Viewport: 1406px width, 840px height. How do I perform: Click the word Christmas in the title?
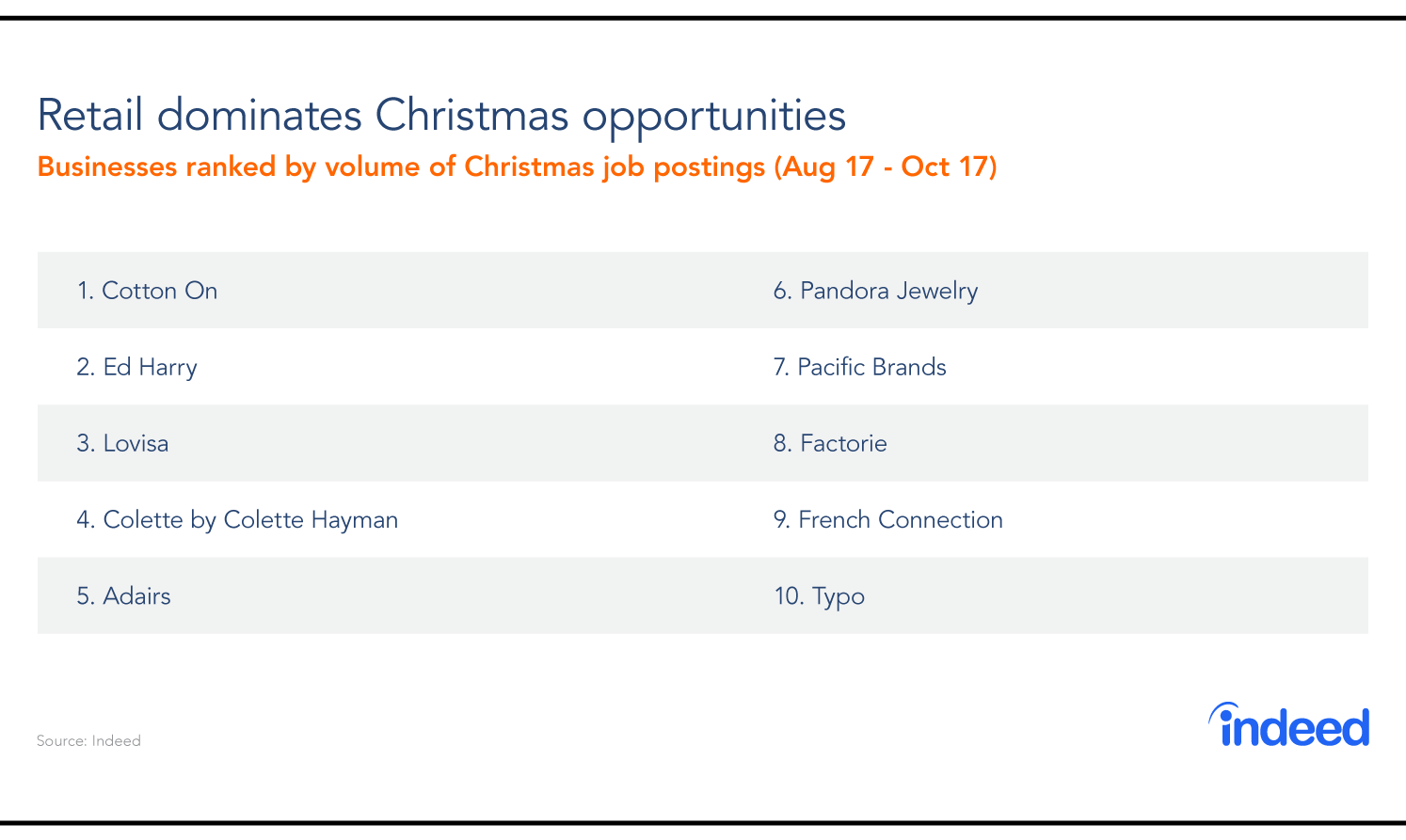point(471,116)
